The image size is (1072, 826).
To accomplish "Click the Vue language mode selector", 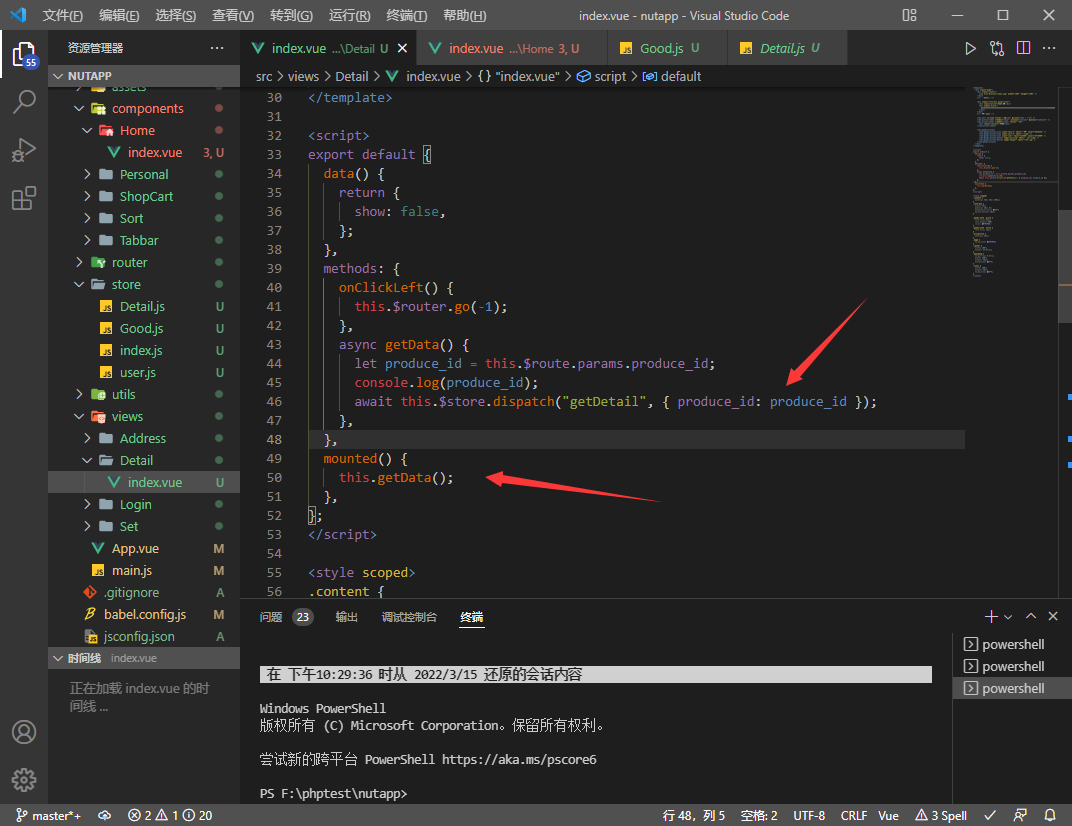I will point(888,815).
